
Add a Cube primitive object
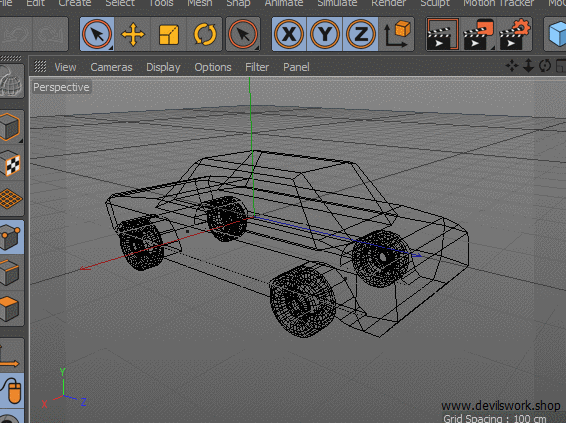pyautogui.click(x=556, y=34)
